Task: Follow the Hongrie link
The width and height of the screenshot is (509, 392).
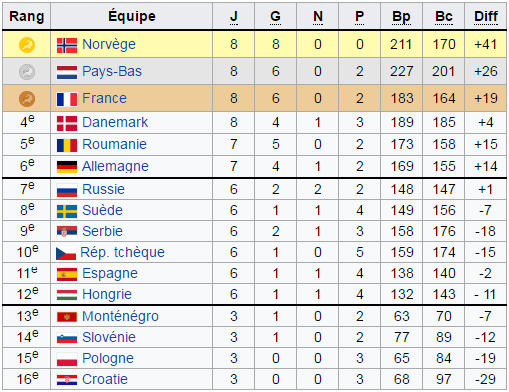Action: tap(107, 295)
